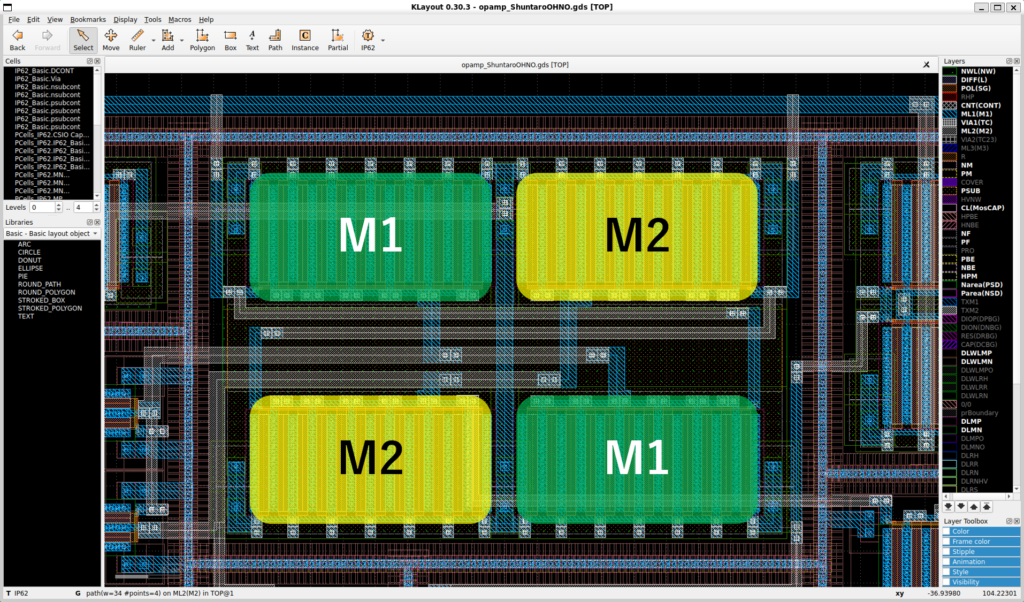
Task: Click the POL(SG) layer color swatch
Action: click(x=950, y=88)
